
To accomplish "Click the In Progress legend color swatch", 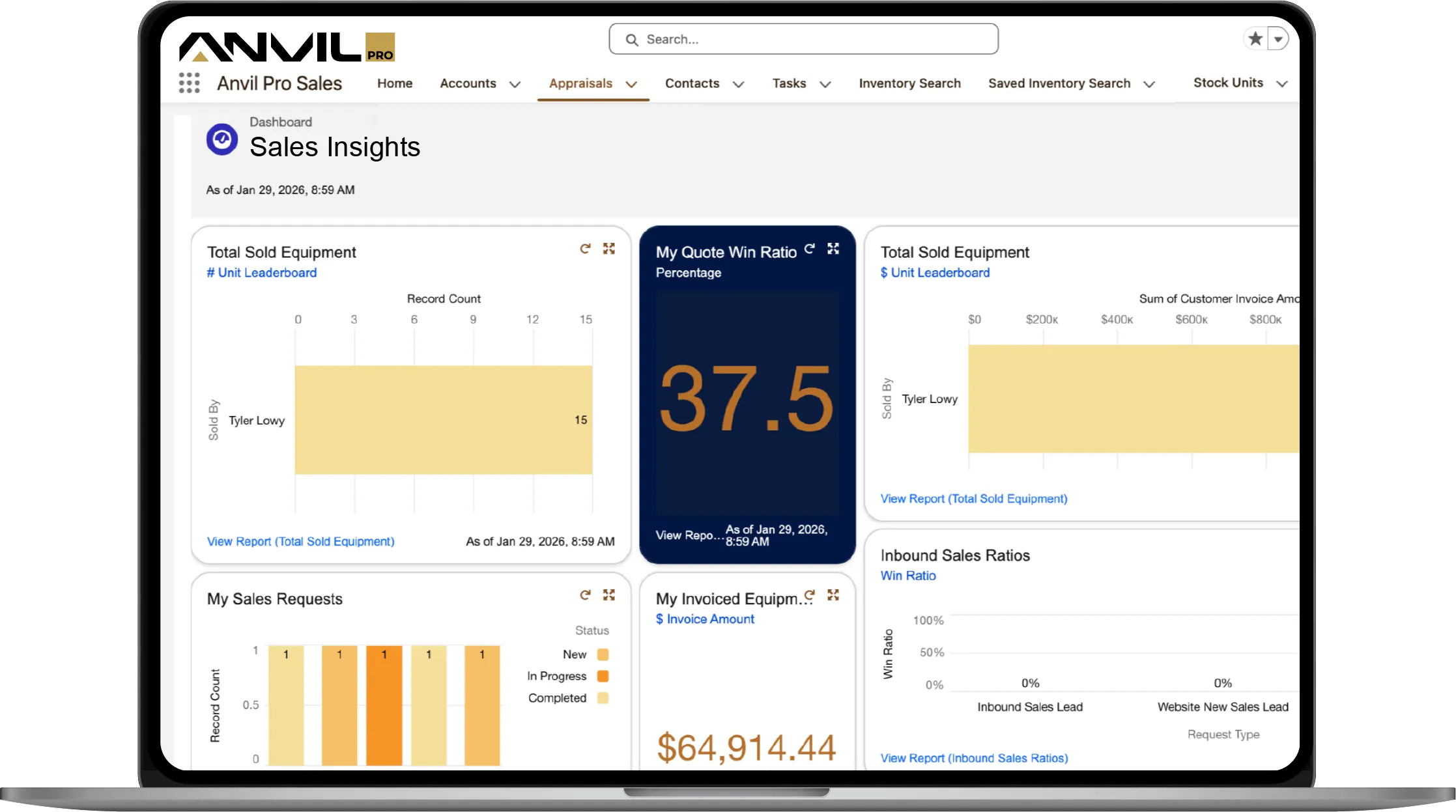I will click(603, 676).
